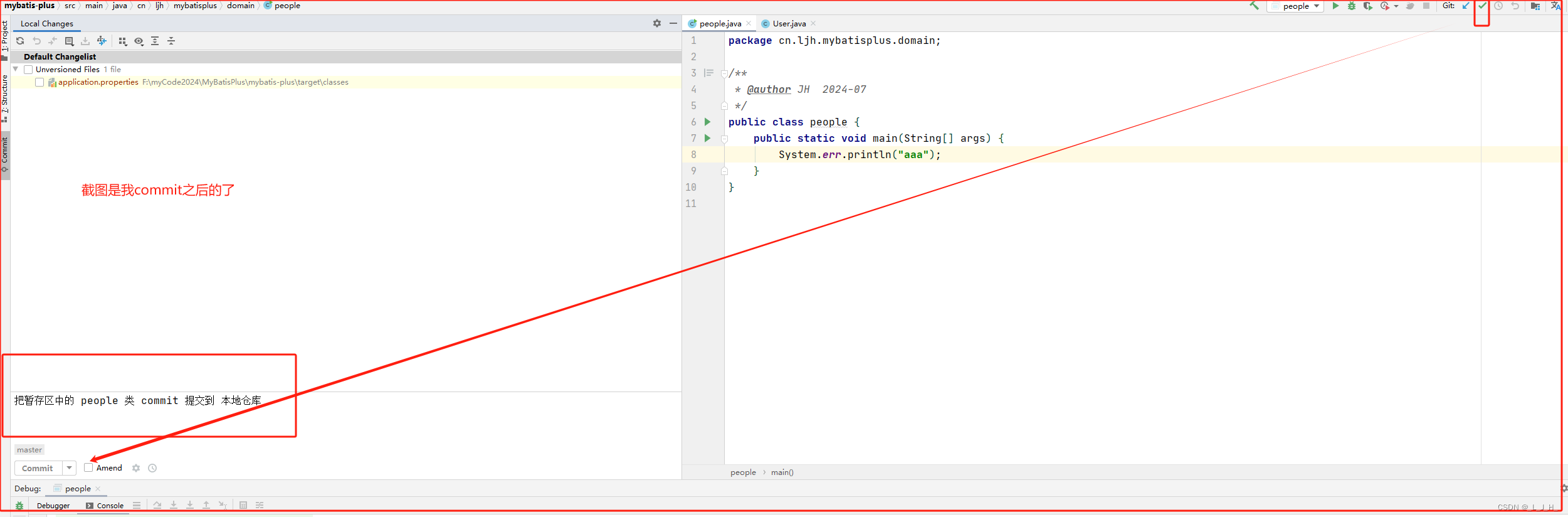Screen dimensions: 1568x517
Task: Click the Commit button
Action: pos(38,468)
